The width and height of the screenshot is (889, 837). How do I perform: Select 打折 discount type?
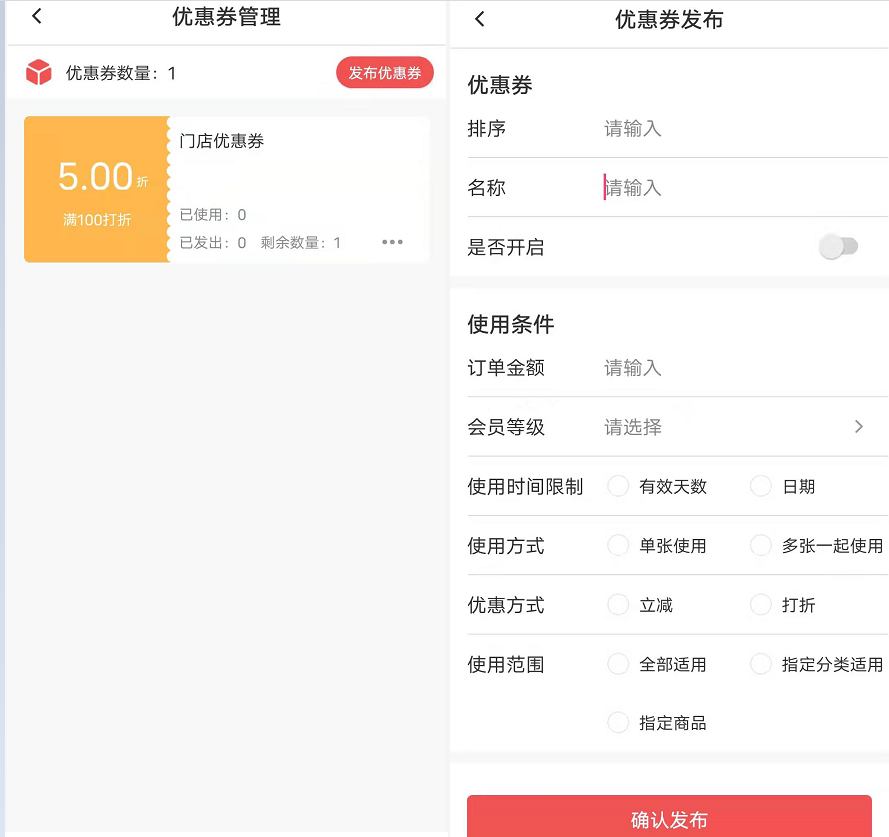761,605
